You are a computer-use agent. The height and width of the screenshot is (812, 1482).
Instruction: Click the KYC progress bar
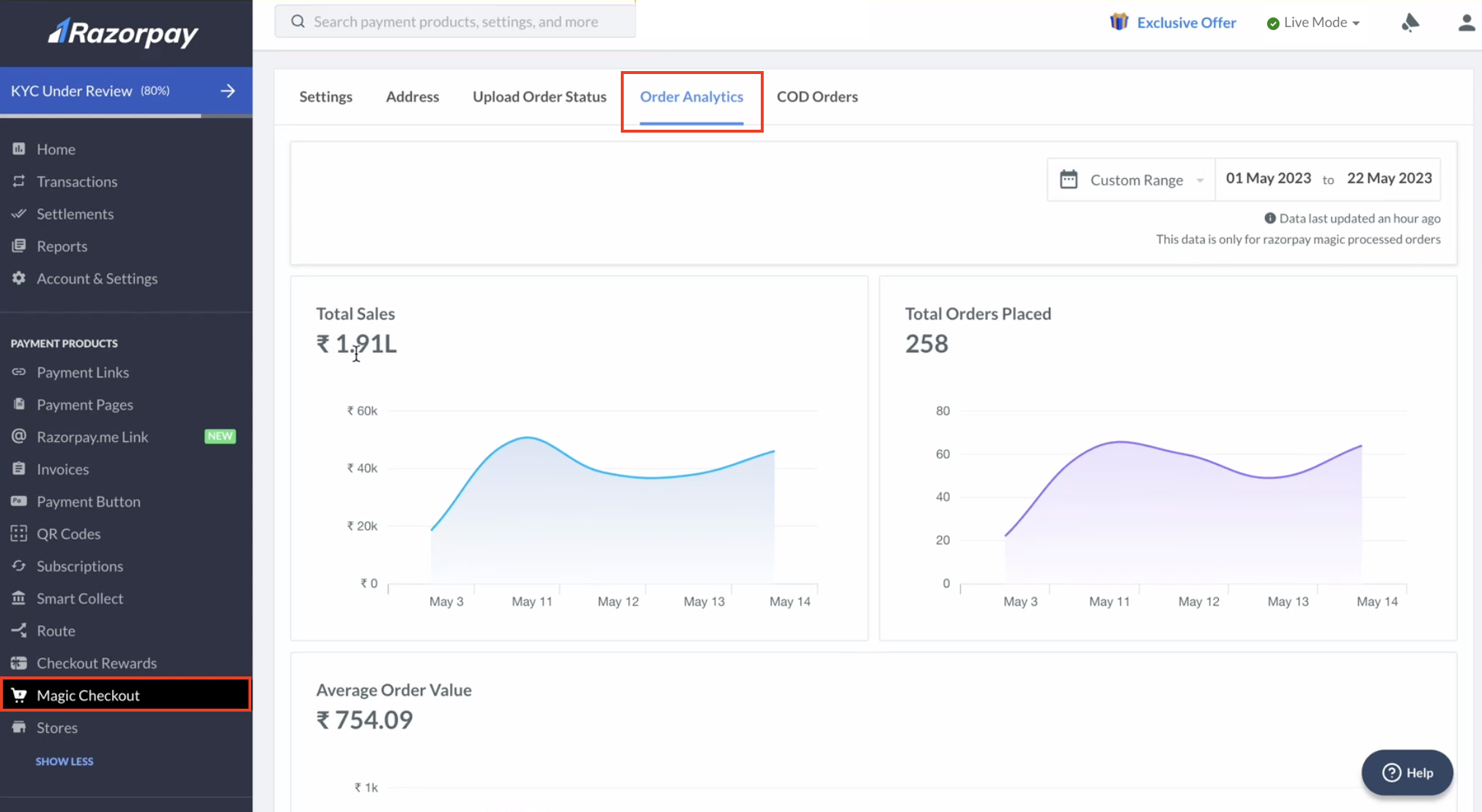[x=126, y=116]
